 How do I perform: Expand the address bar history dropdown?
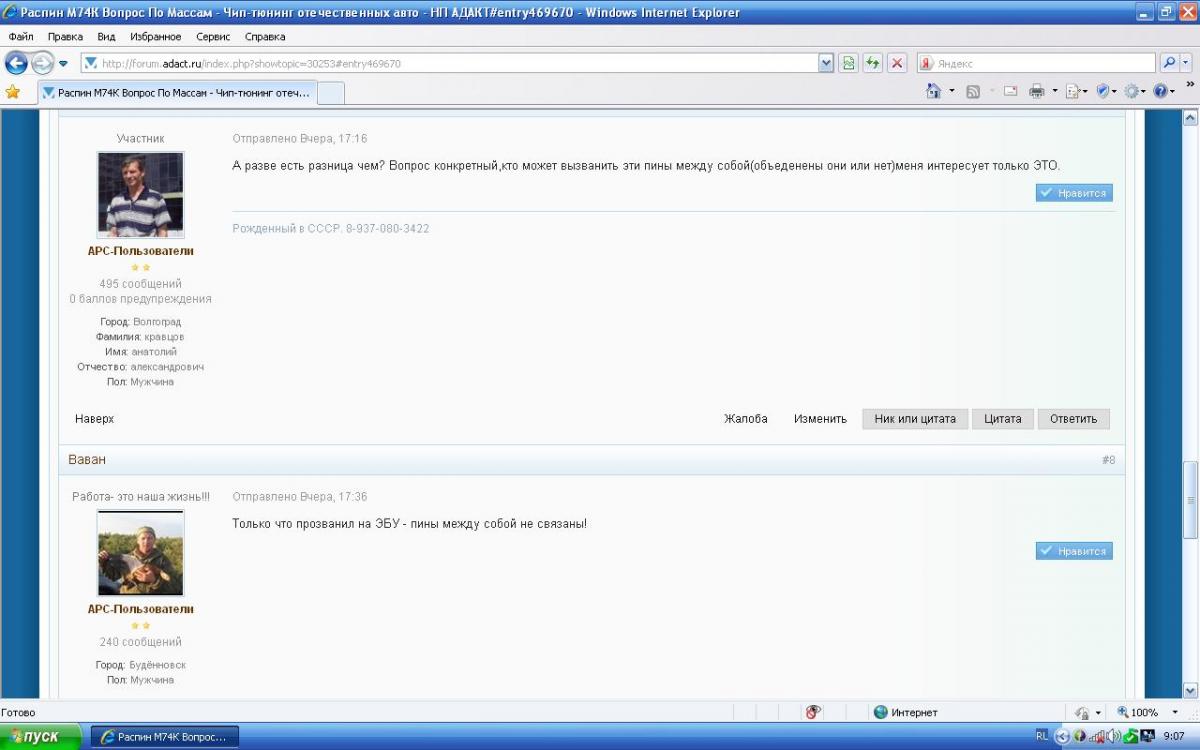tap(826, 63)
